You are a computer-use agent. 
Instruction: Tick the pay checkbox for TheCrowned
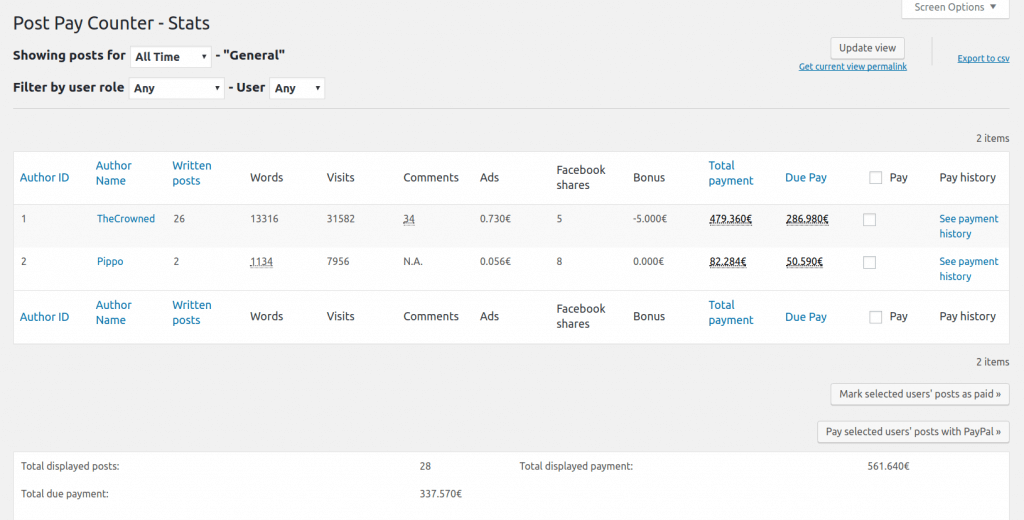[x=869, y=220]
